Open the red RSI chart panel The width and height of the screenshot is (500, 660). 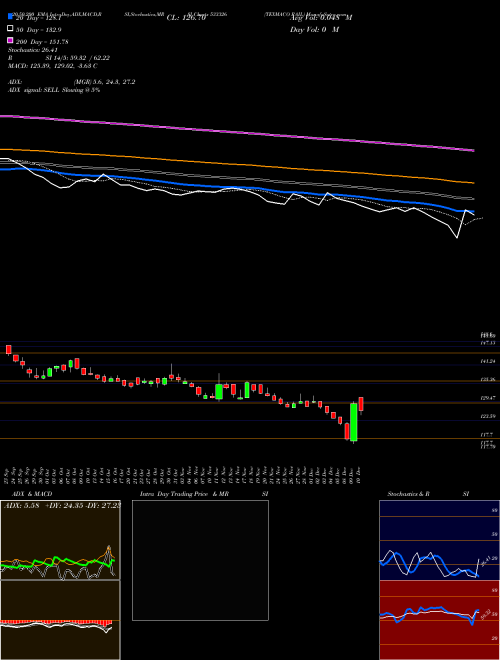[439, 620]
